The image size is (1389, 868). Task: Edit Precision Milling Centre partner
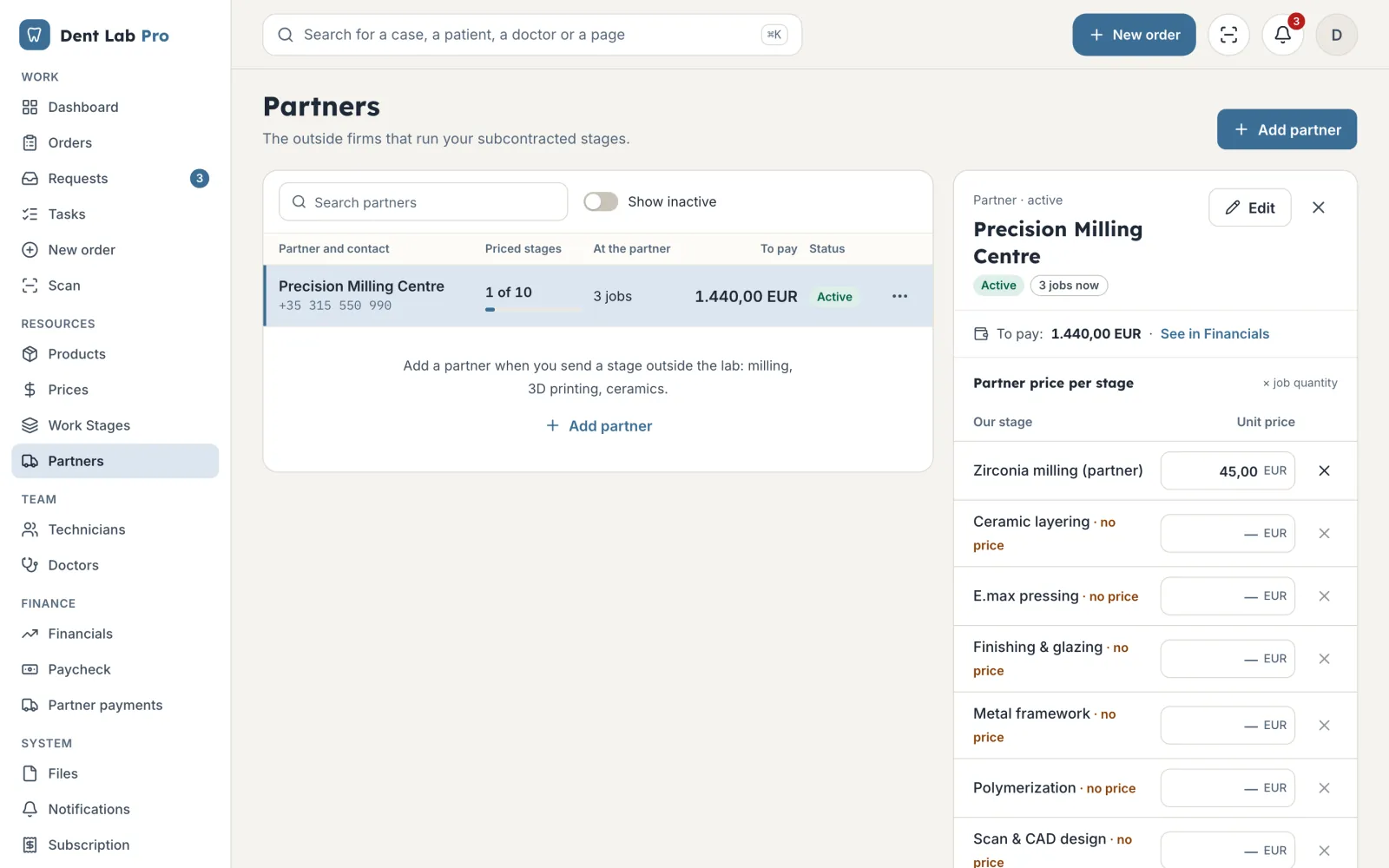click(1249, 207)
